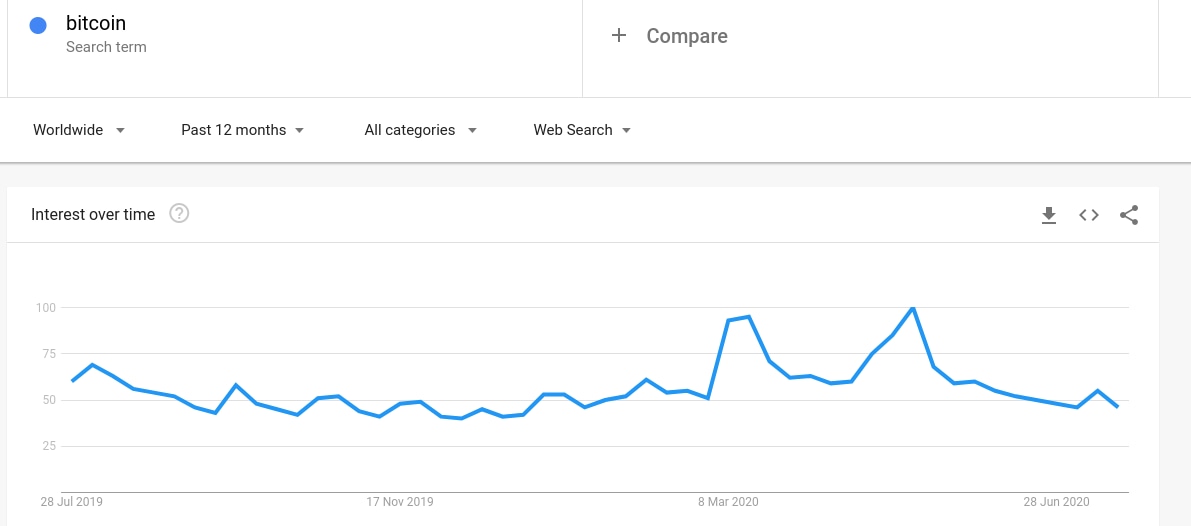Click the Search term subtitle under bitcoin
Viewport: 1191px width, 526px height.
[106, 47]
